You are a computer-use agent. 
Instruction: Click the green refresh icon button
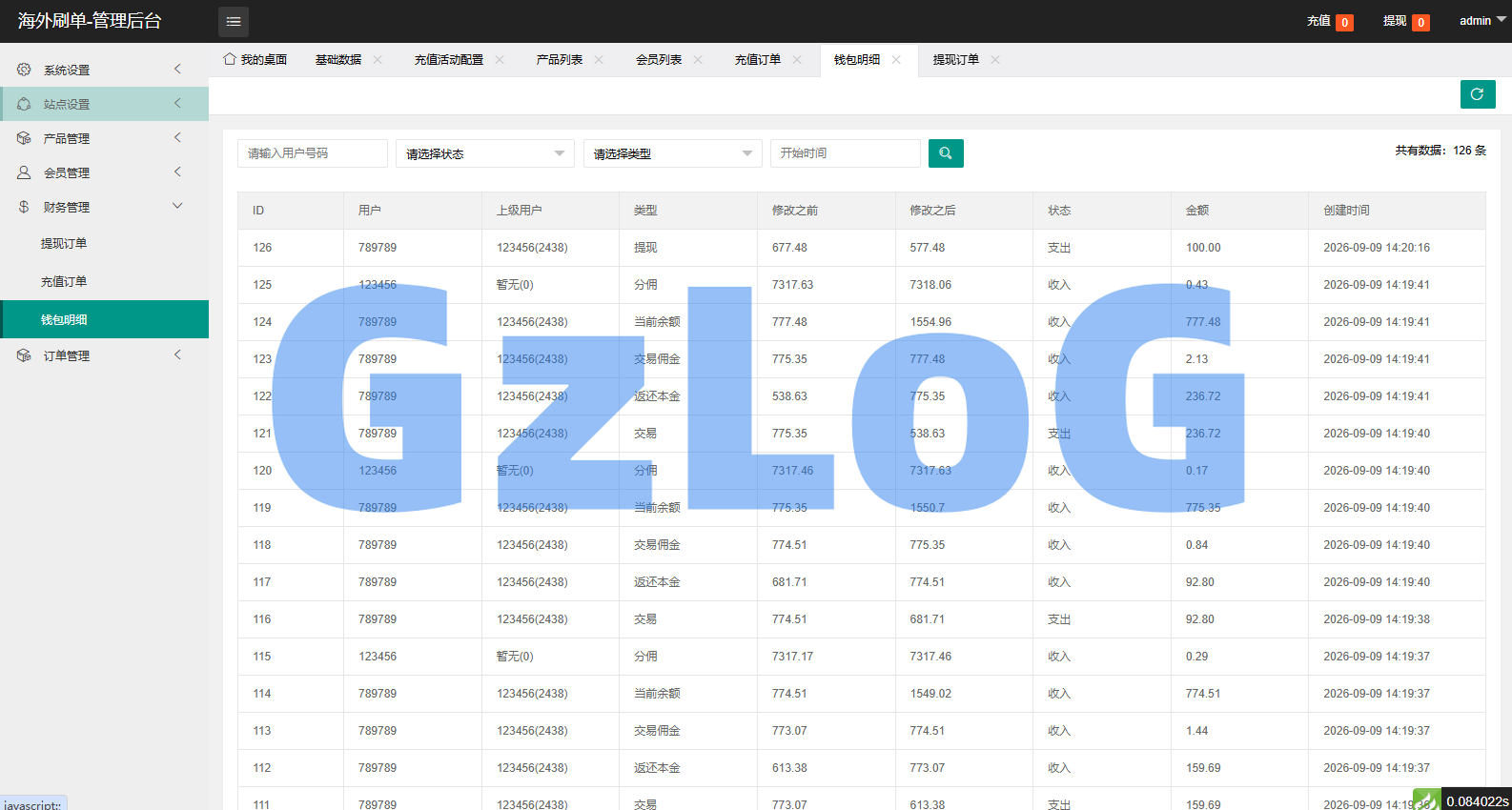coord(1478,94)
